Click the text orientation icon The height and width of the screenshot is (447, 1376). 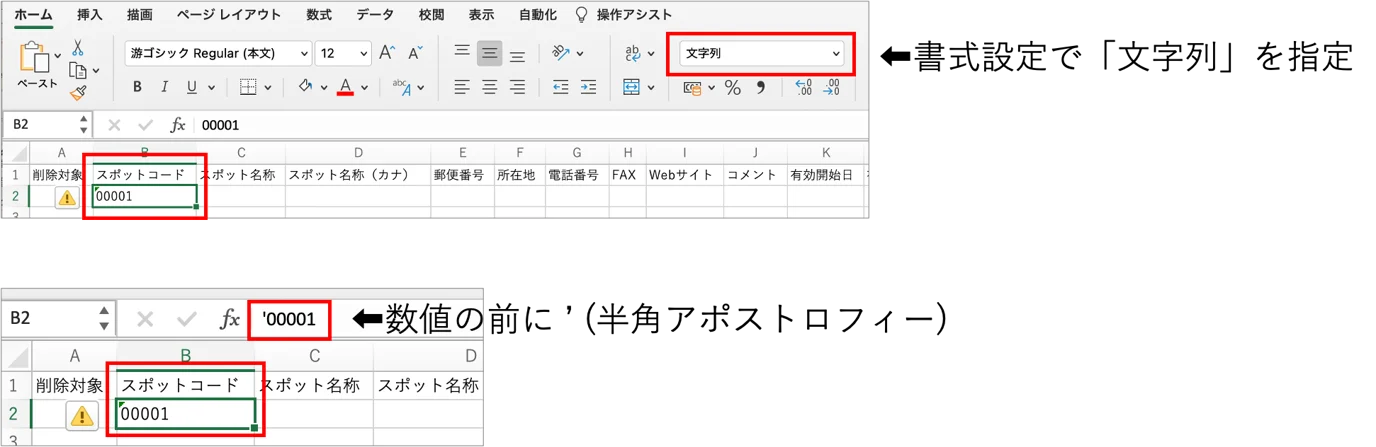coord(561,53)
